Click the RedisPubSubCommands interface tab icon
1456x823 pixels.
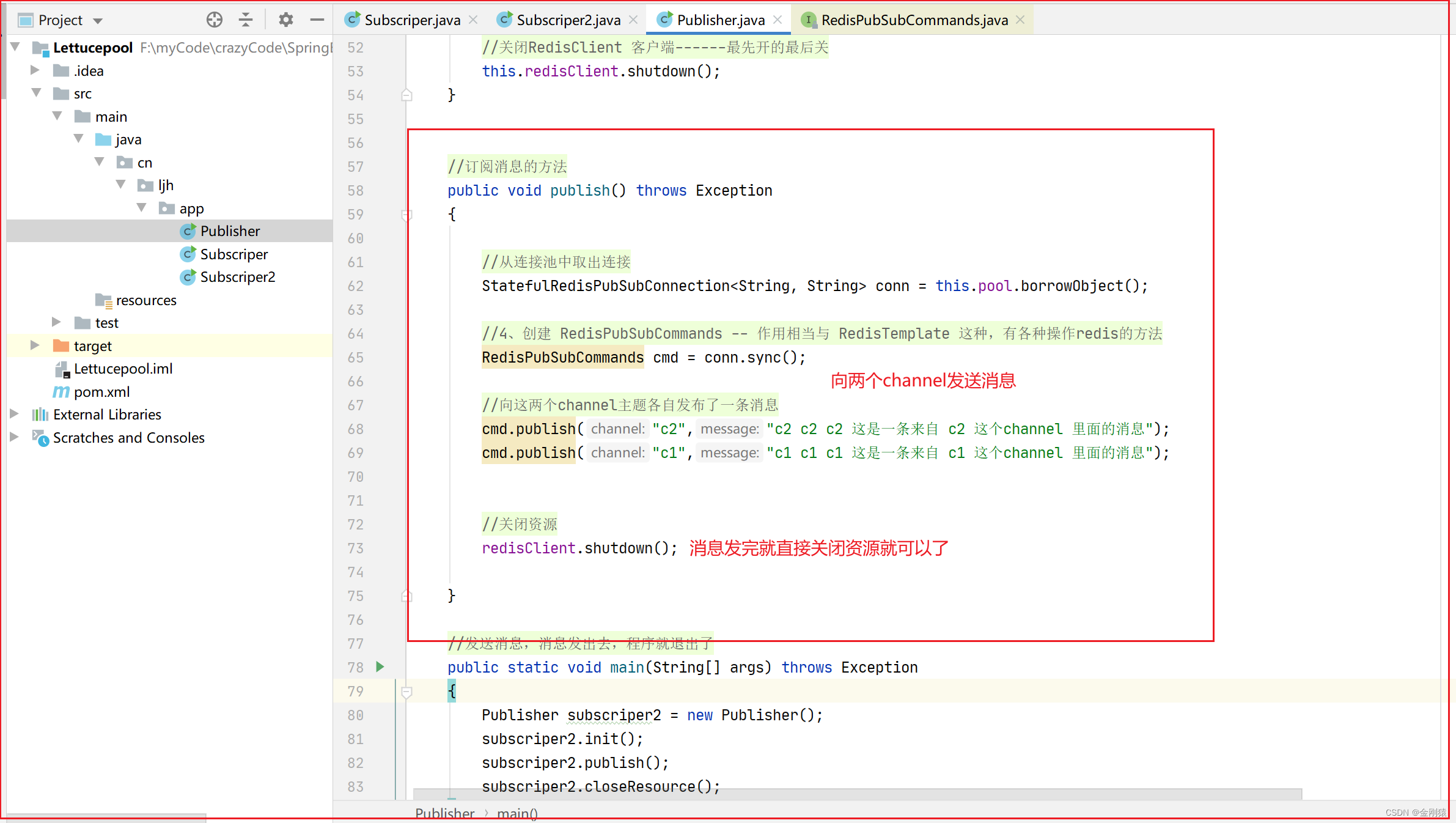(x=809, y=20)
